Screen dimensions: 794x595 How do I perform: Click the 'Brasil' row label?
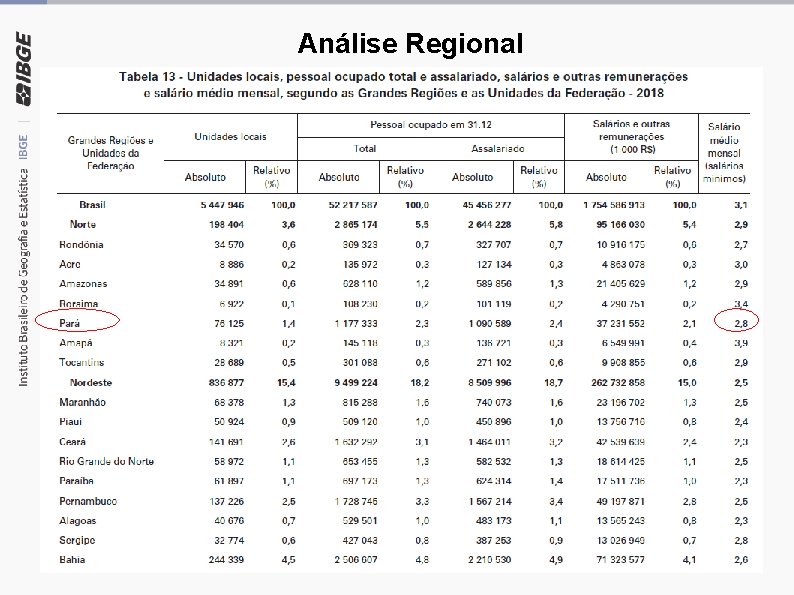tap(92, 205)
